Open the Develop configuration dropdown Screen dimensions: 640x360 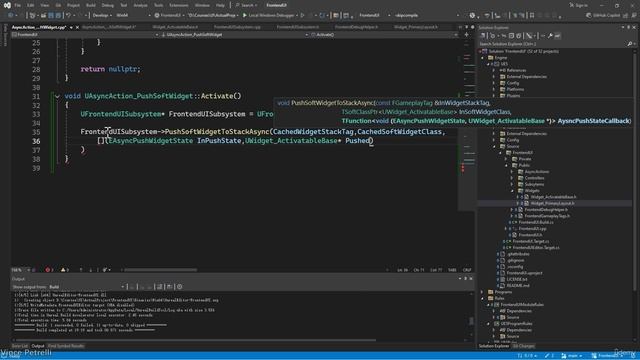pyautogui.click(x=102, y=15)
